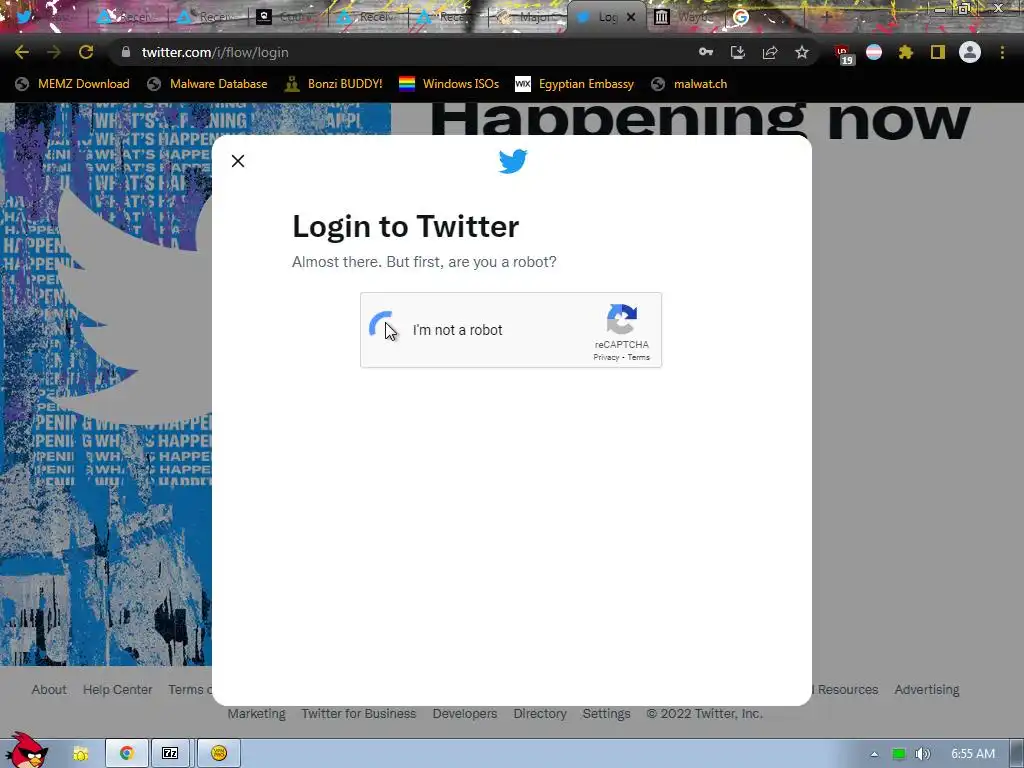Viewport: 1024px width, 768px height.
Task: Open a new browser tab
Action: click(825, 17)
